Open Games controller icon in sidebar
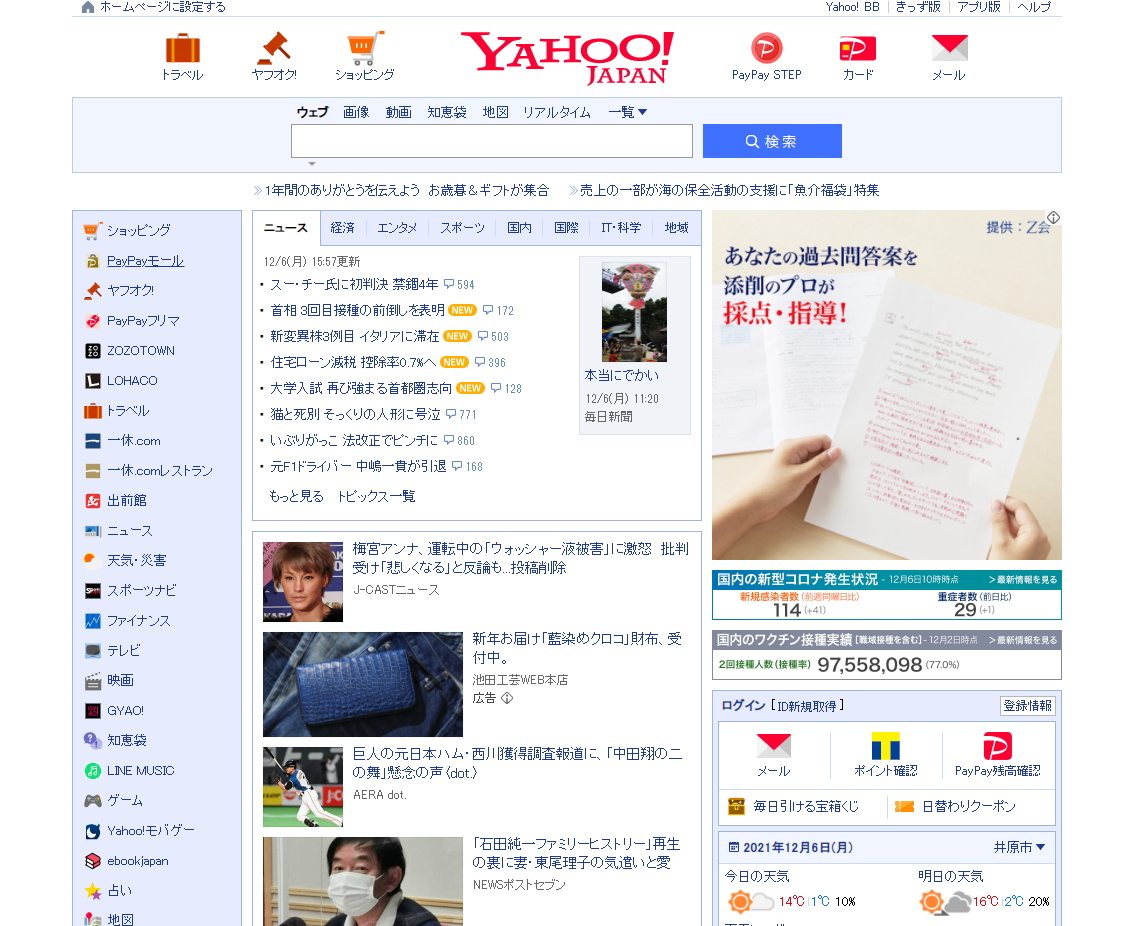The height and width of the screenshot is (926, 1137). [93, 801]
